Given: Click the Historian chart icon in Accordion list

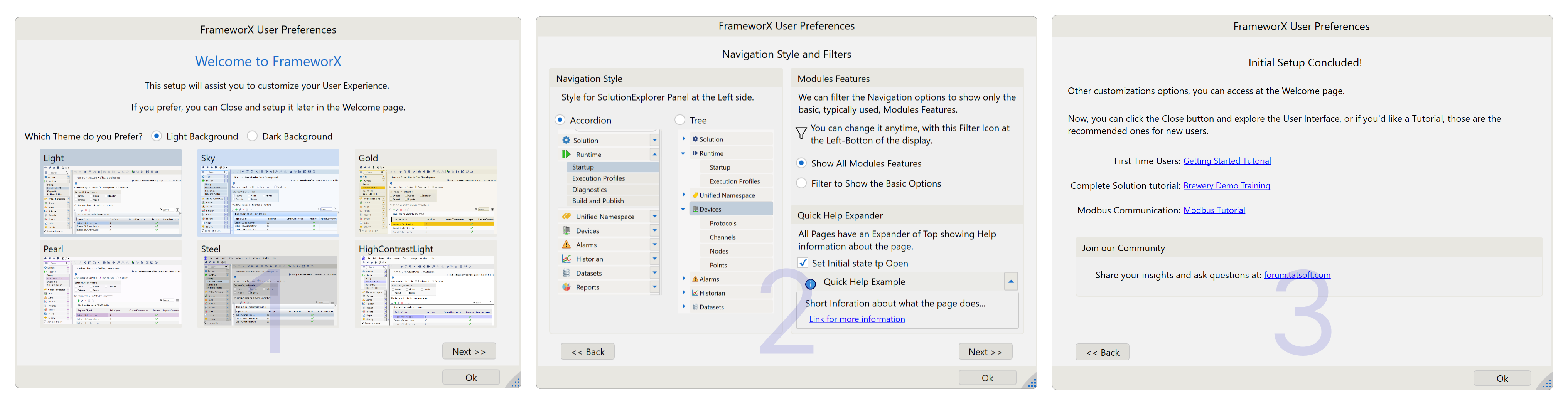Looking at the screenshot, I should (566, 259).
